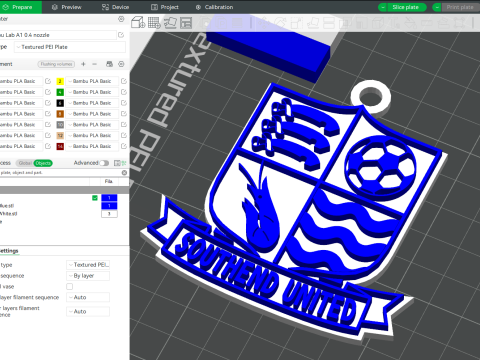The width and height of the screenshot is (480, 360).
Task: Open filament 2 Bambu PLA Basic dropdown
Action: tap(92, 81)
